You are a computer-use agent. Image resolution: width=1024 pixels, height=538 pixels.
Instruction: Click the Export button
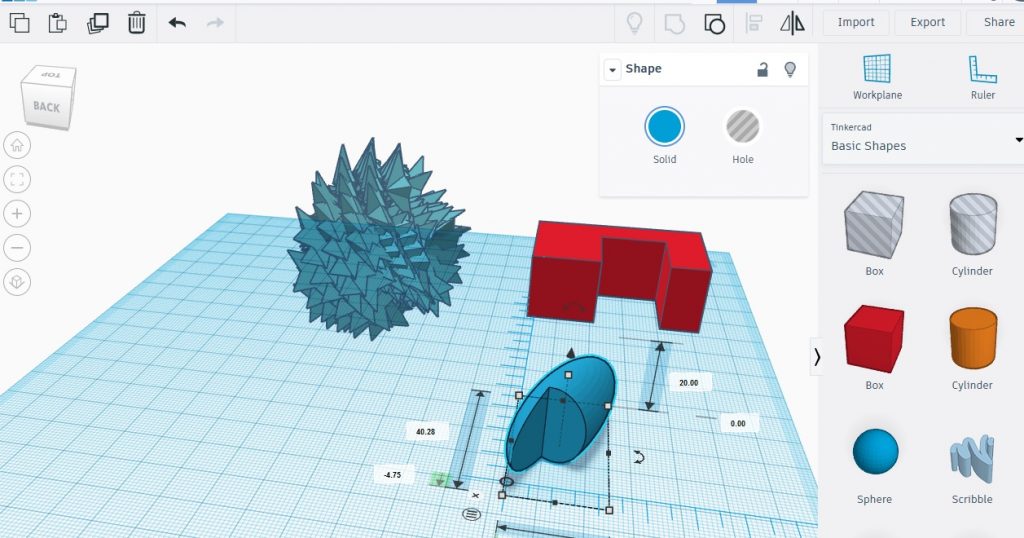pos(927,22)
